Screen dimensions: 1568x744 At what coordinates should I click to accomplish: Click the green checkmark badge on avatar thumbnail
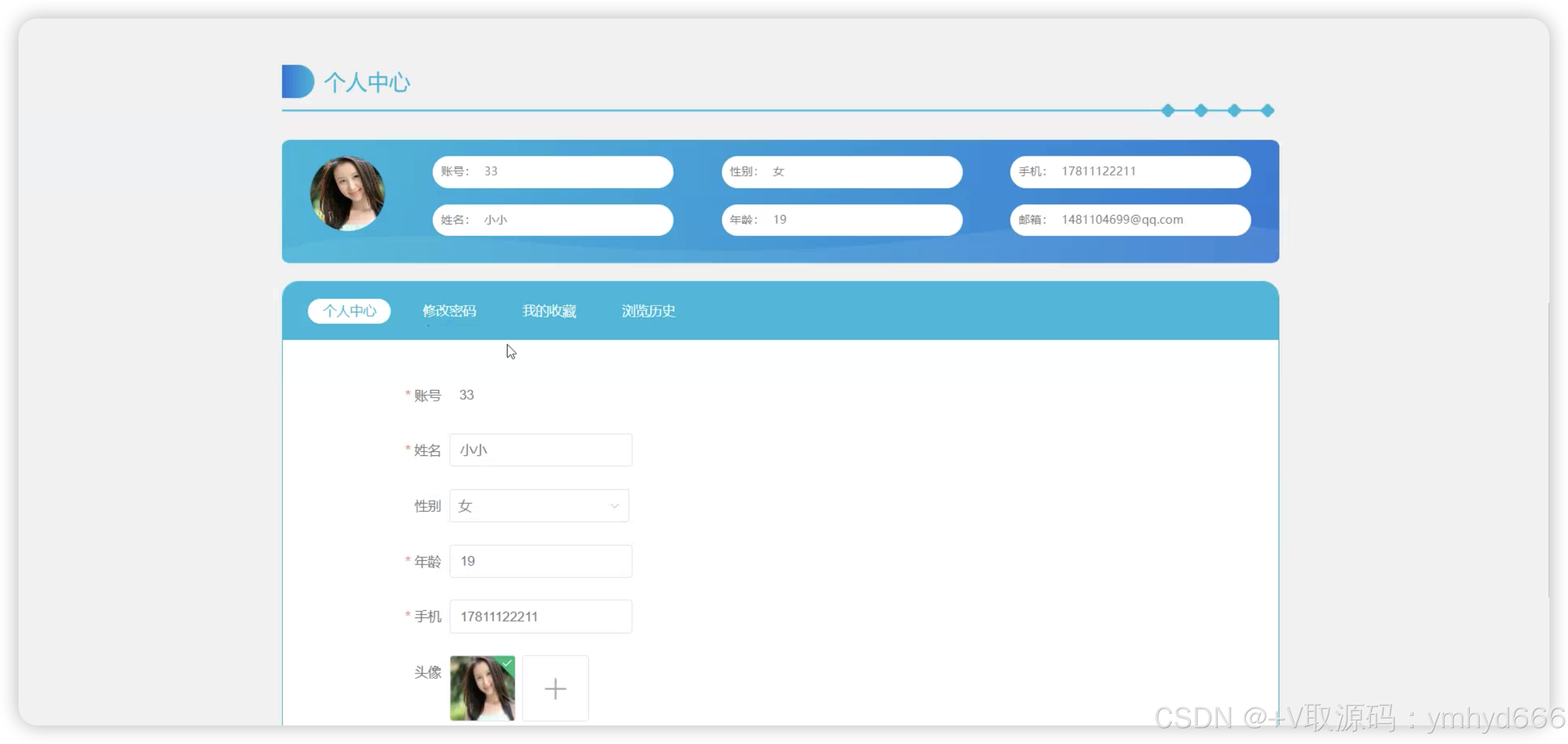(x=508, y=663)
